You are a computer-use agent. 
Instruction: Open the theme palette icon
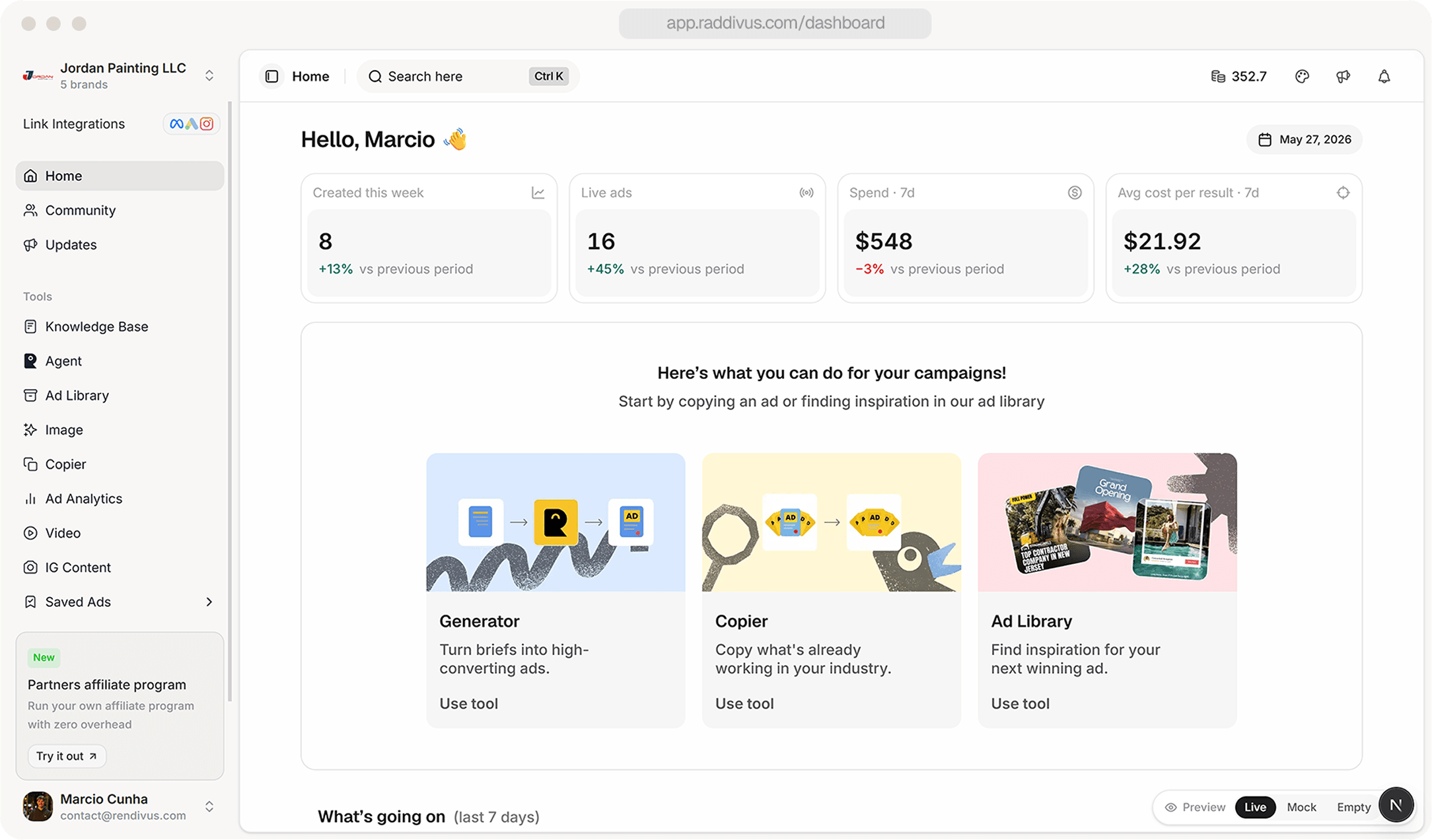pos(1302,77)
